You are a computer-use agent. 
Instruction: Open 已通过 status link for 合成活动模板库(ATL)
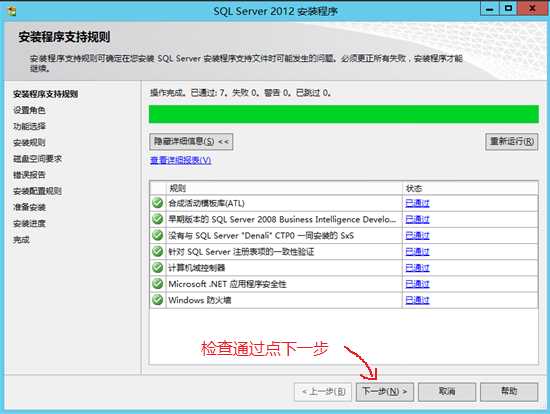click(x=417, y=203)
